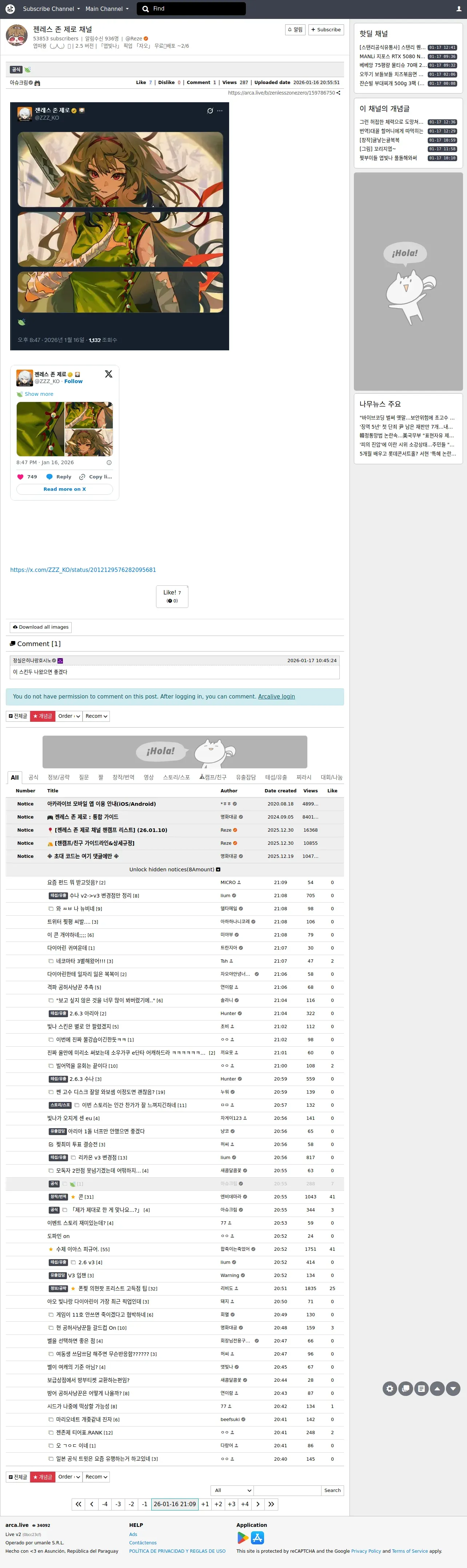This screenshot has width=467, height=1568.
Task: Select the All category tab
Action: point(15,777)
